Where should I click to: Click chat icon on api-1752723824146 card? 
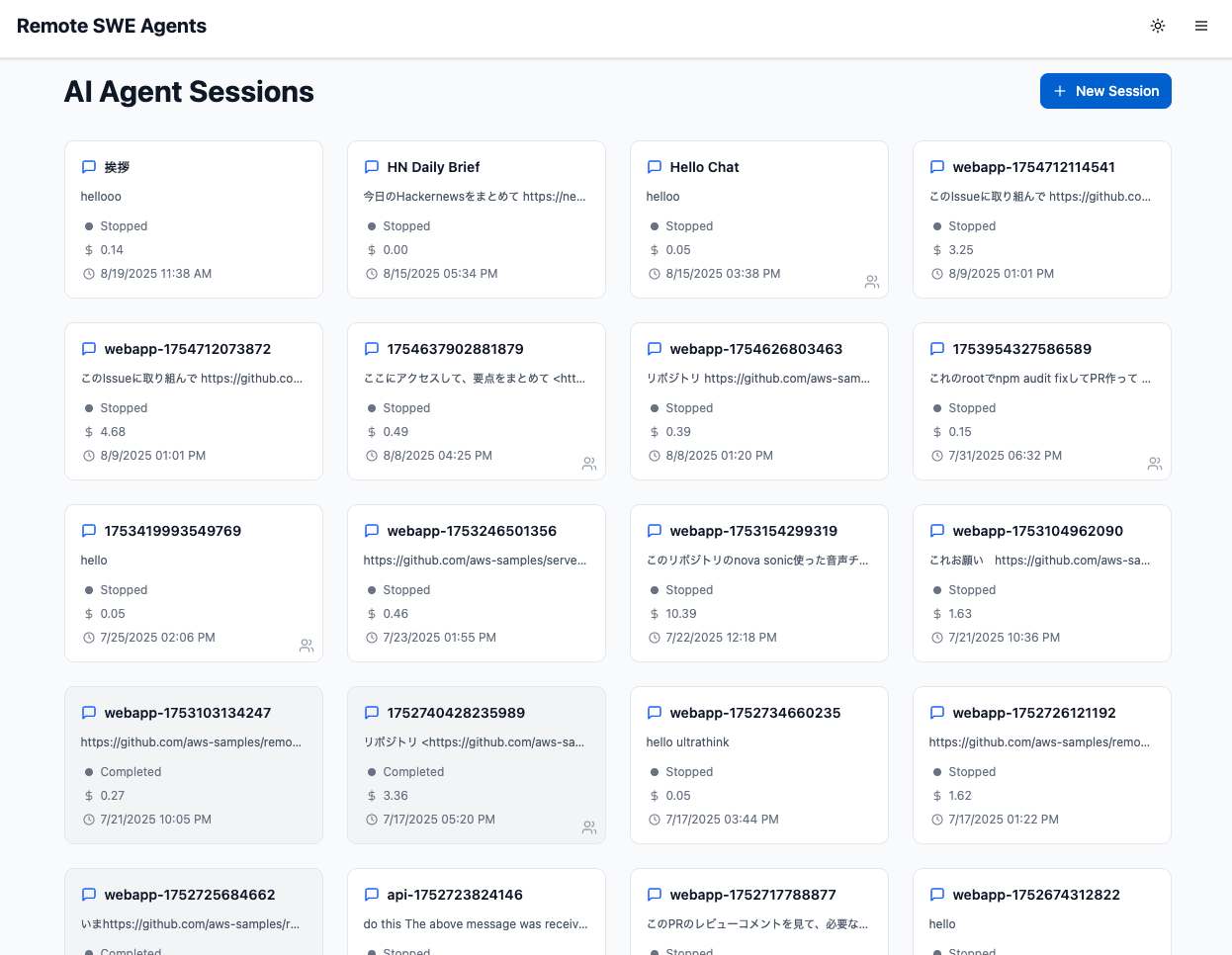[372, 895]
